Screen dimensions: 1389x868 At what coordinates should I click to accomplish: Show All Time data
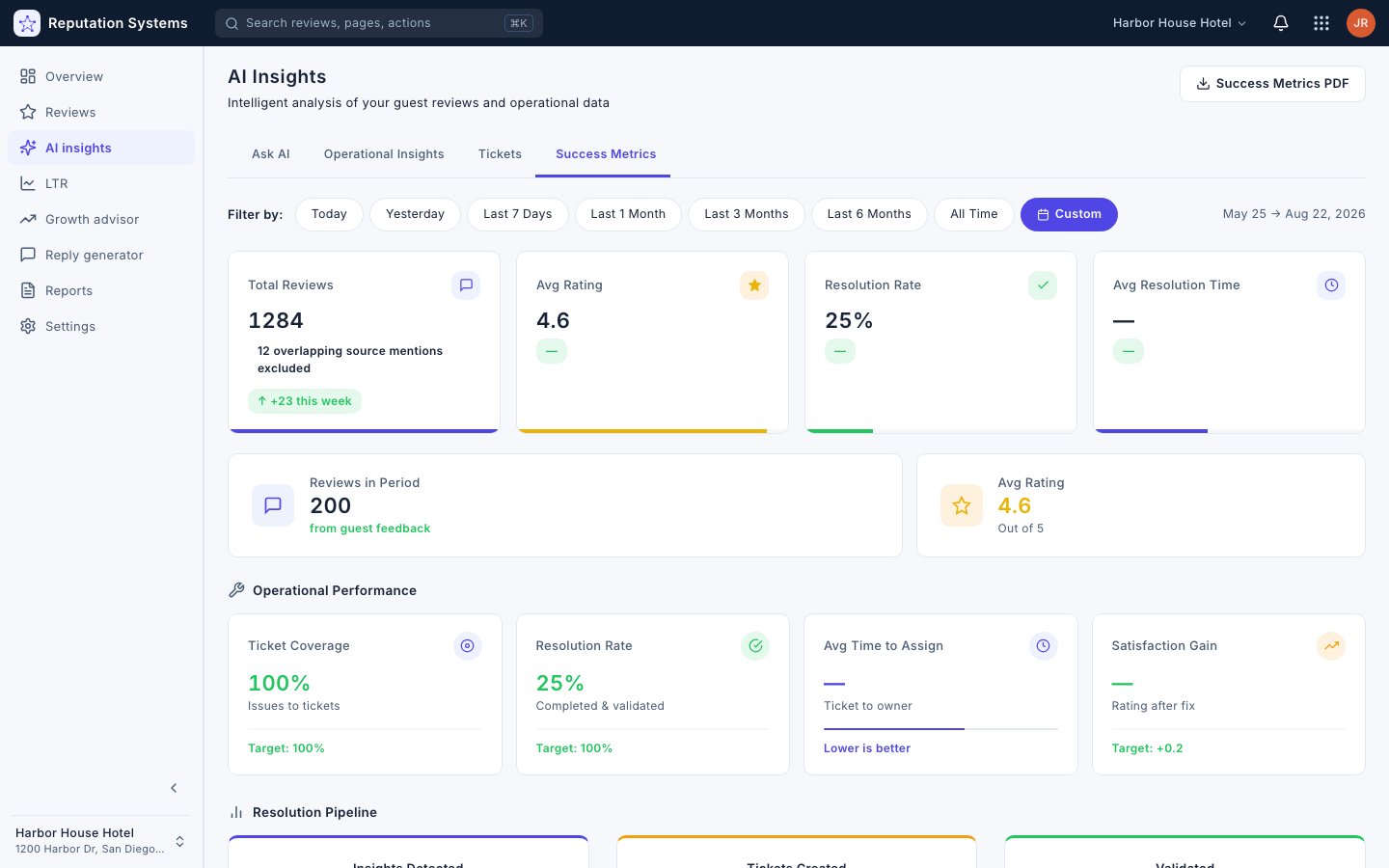point(974,214)
